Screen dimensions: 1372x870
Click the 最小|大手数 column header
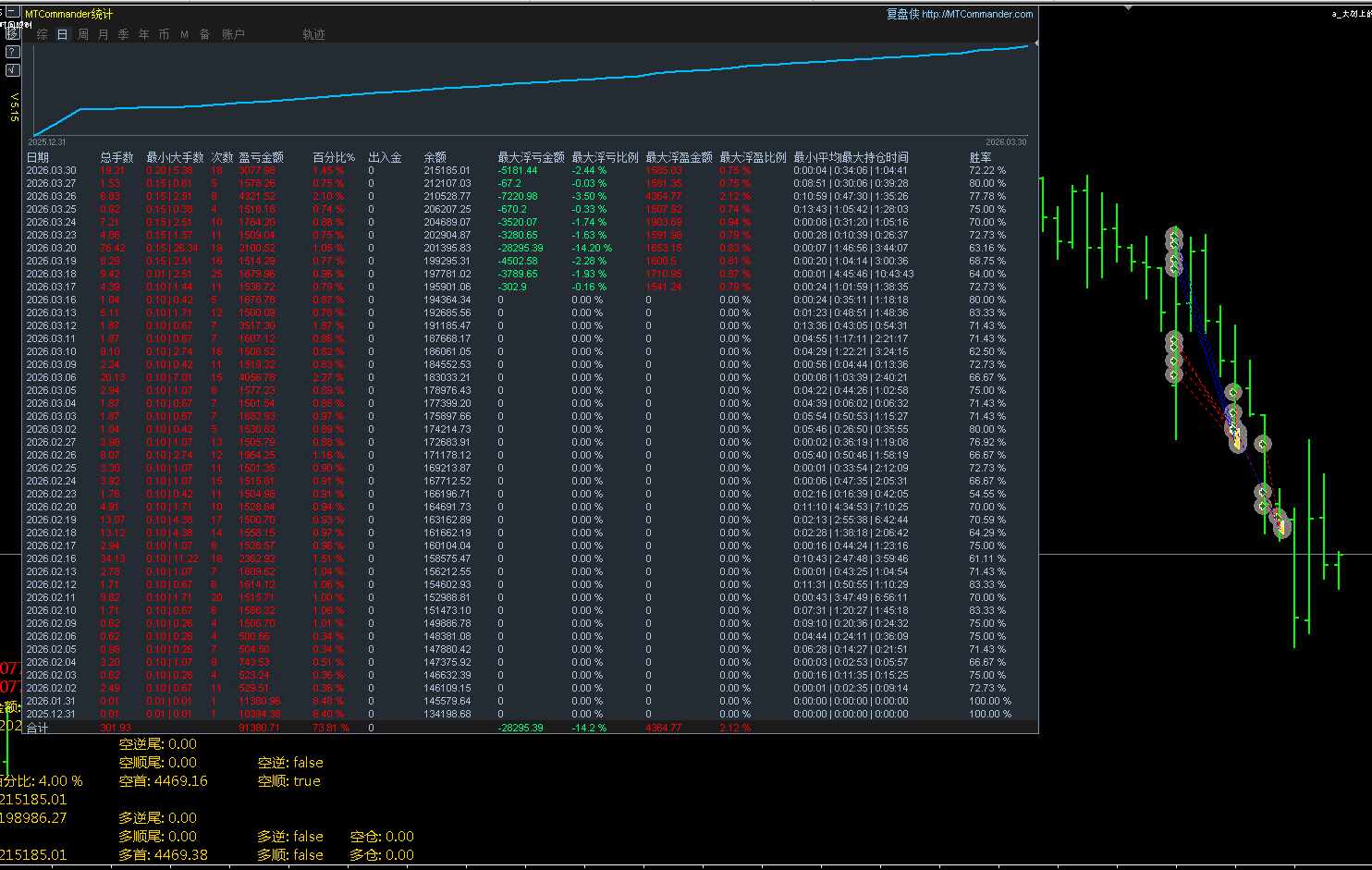[x=175, y=157]
